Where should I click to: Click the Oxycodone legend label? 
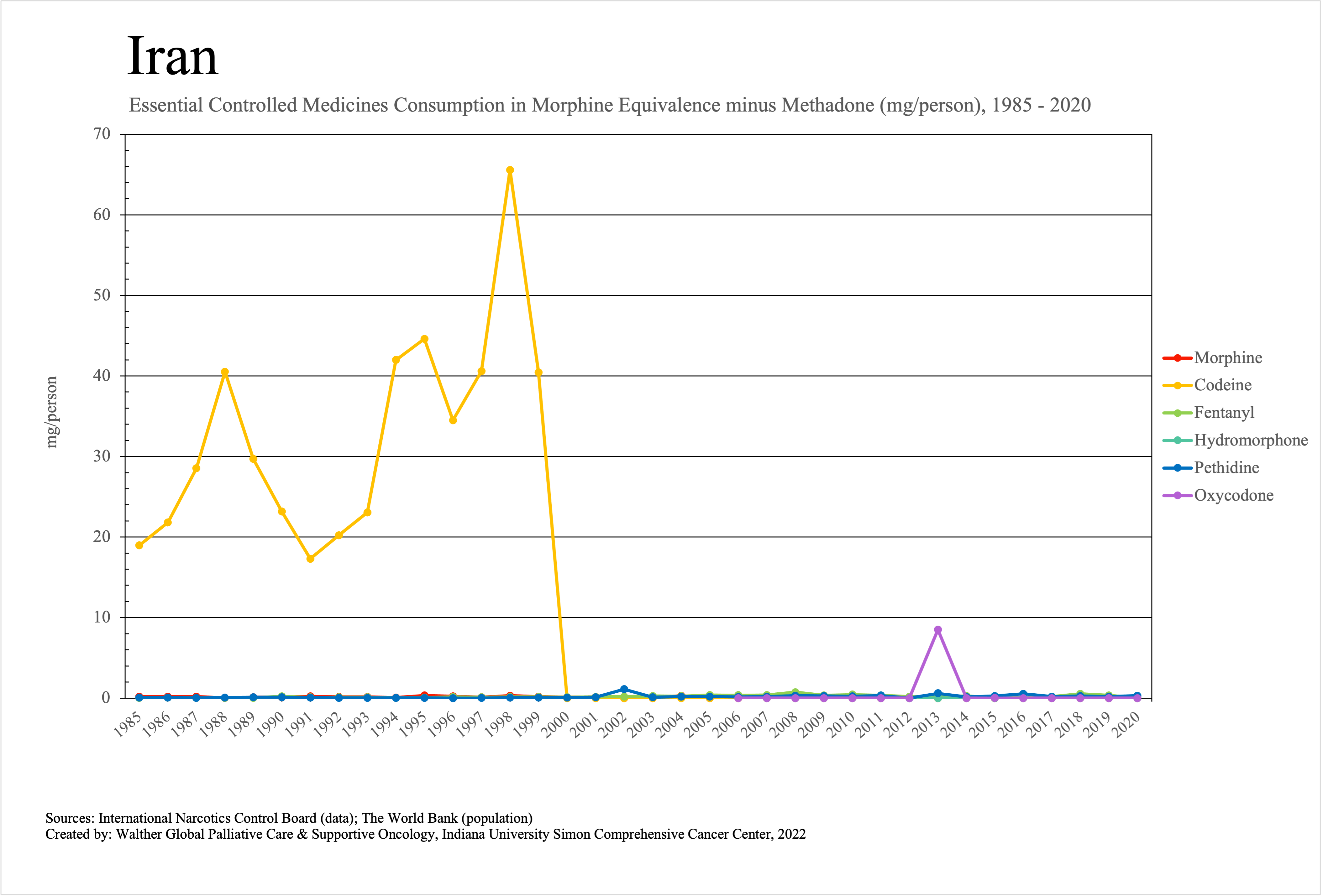click(1233, 496)
